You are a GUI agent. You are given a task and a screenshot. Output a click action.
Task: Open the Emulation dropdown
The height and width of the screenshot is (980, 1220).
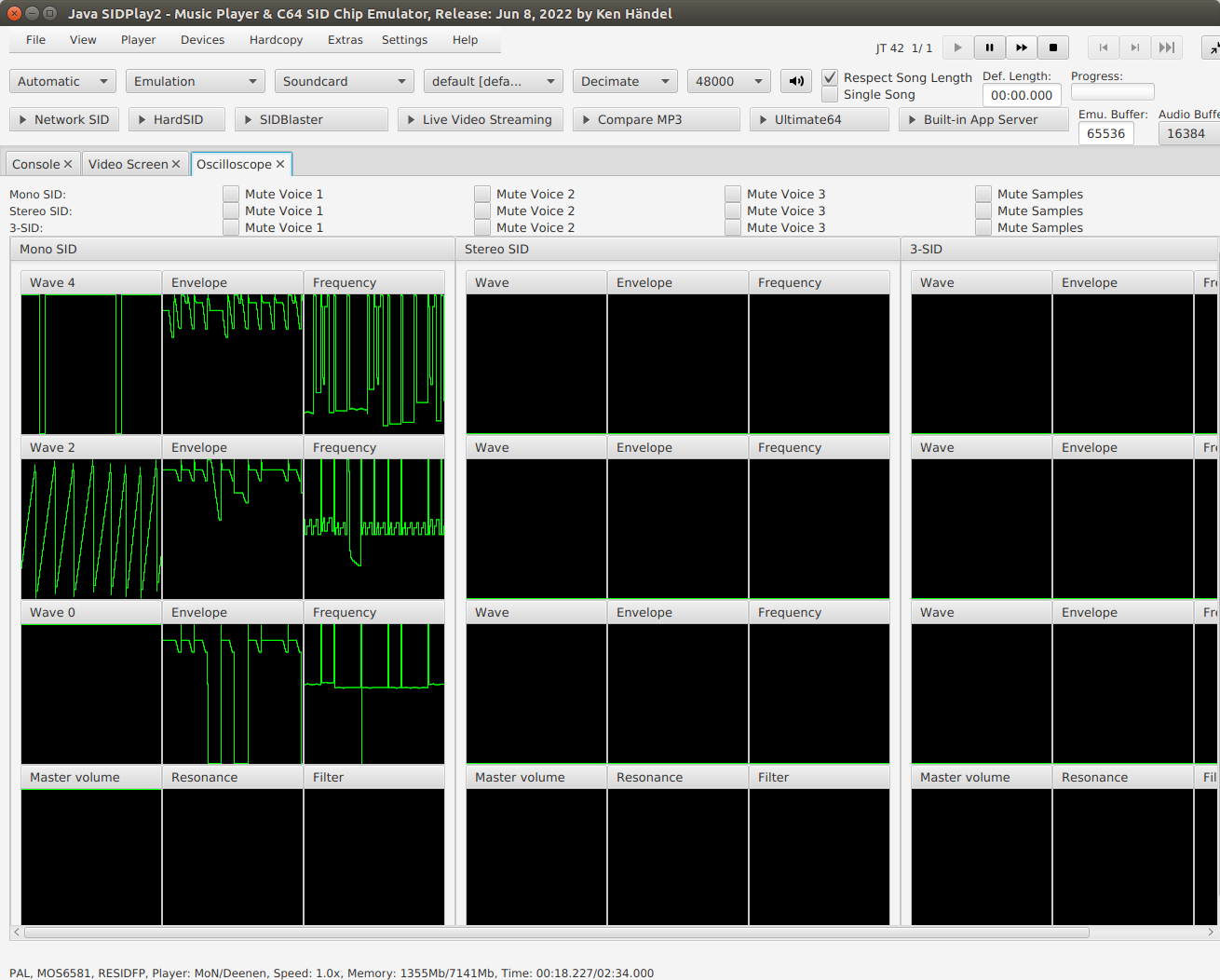click(x=196, y=81)
